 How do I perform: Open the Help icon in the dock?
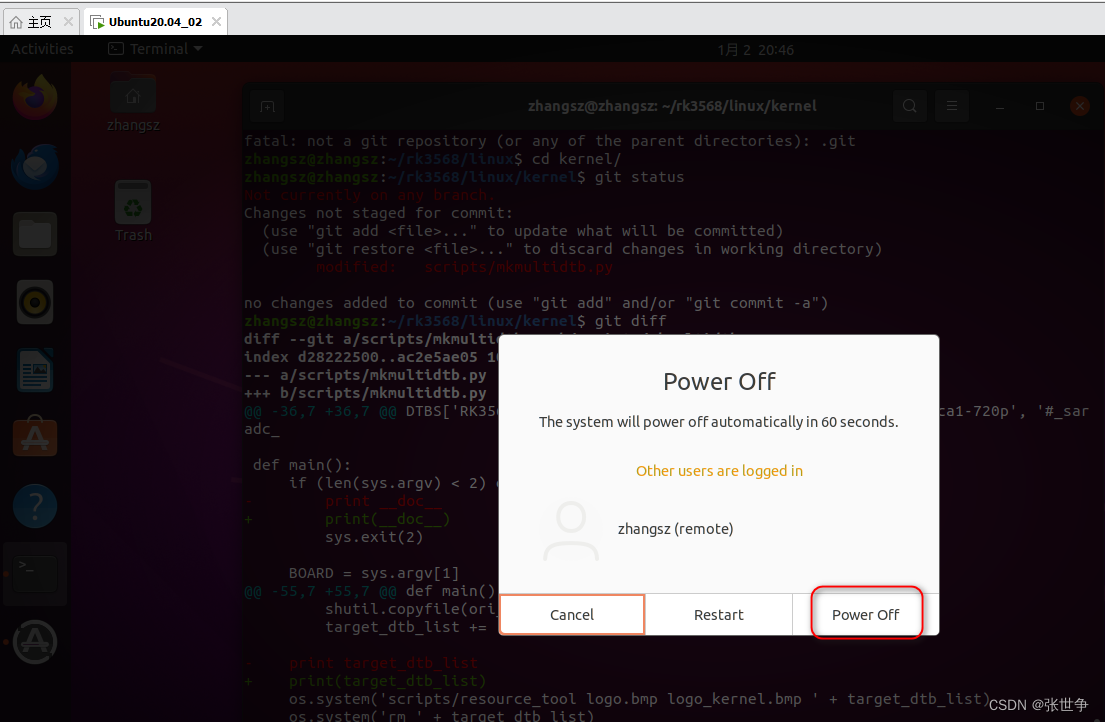(x=35, y=506)
